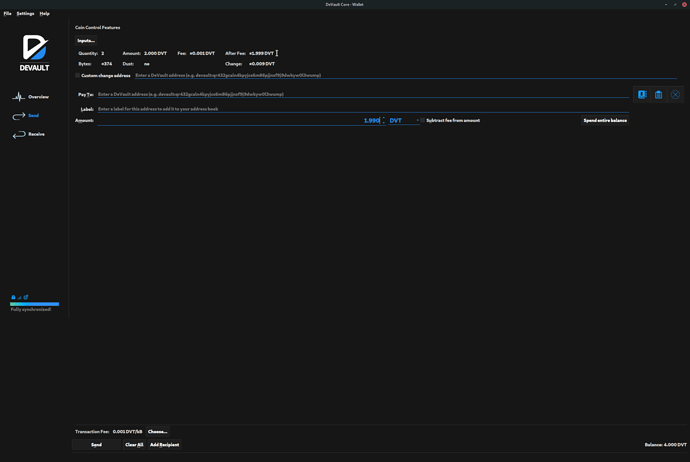The height and width of the screenshot is (462, 690).
Task: Click After Fee value 1.999 DVT
Action: point(261,53)
